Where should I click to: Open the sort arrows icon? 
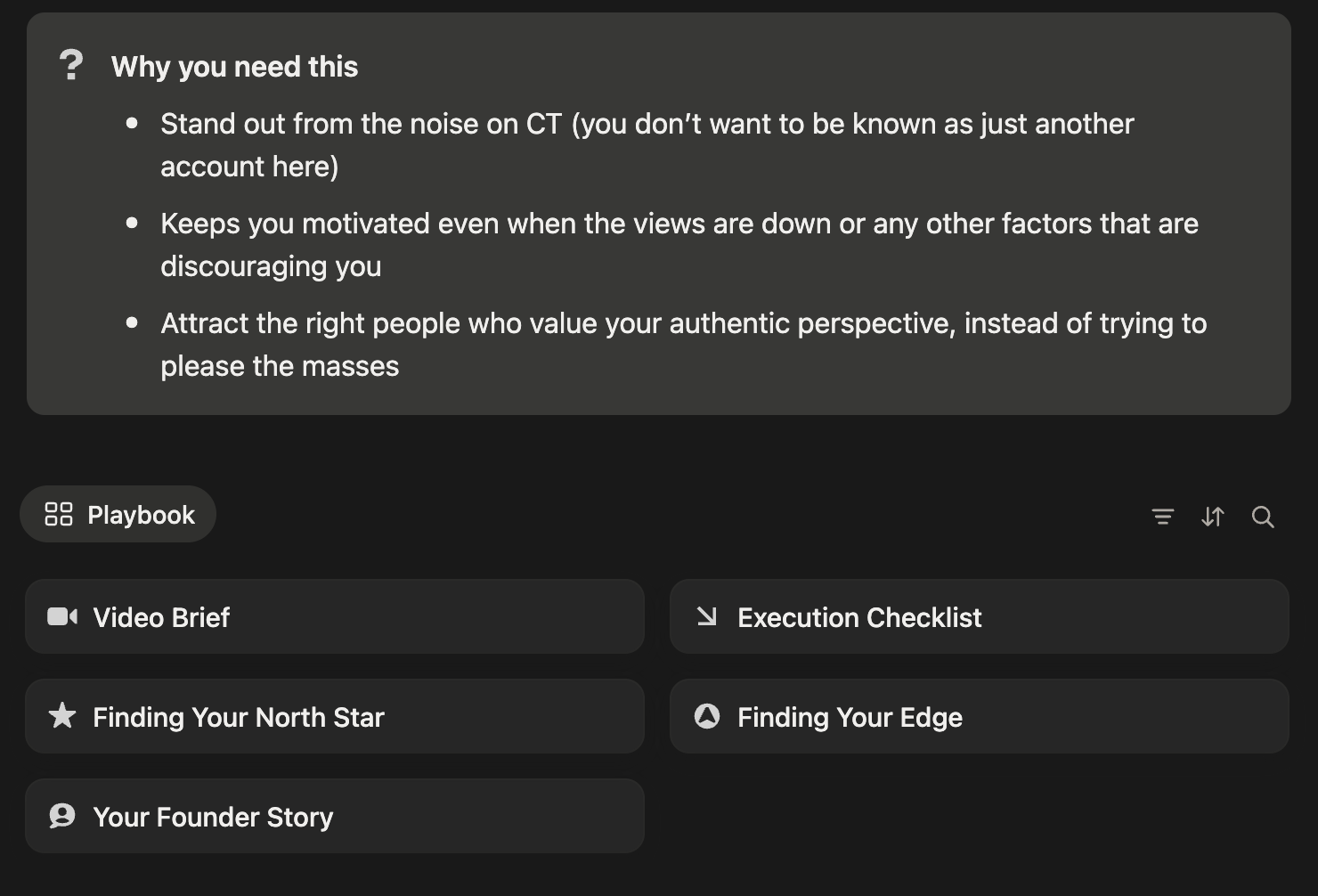(1212, 517)
